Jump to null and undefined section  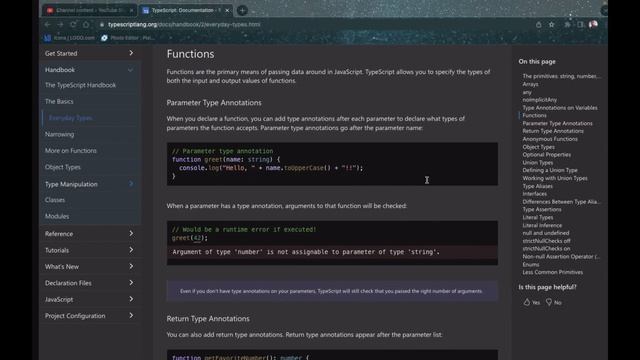(x=546, y=233)
